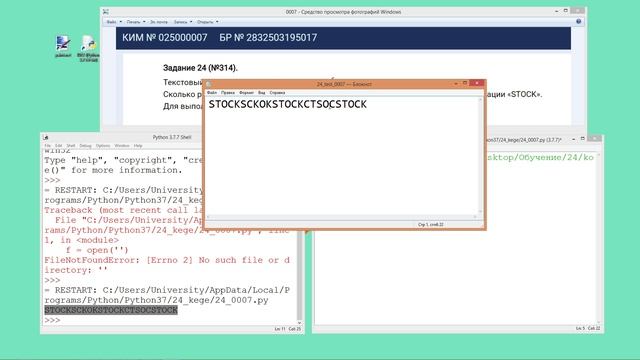Open File menu in Python Shell
640x360 pixels.
pyautogui.click(x=47, y=146)
